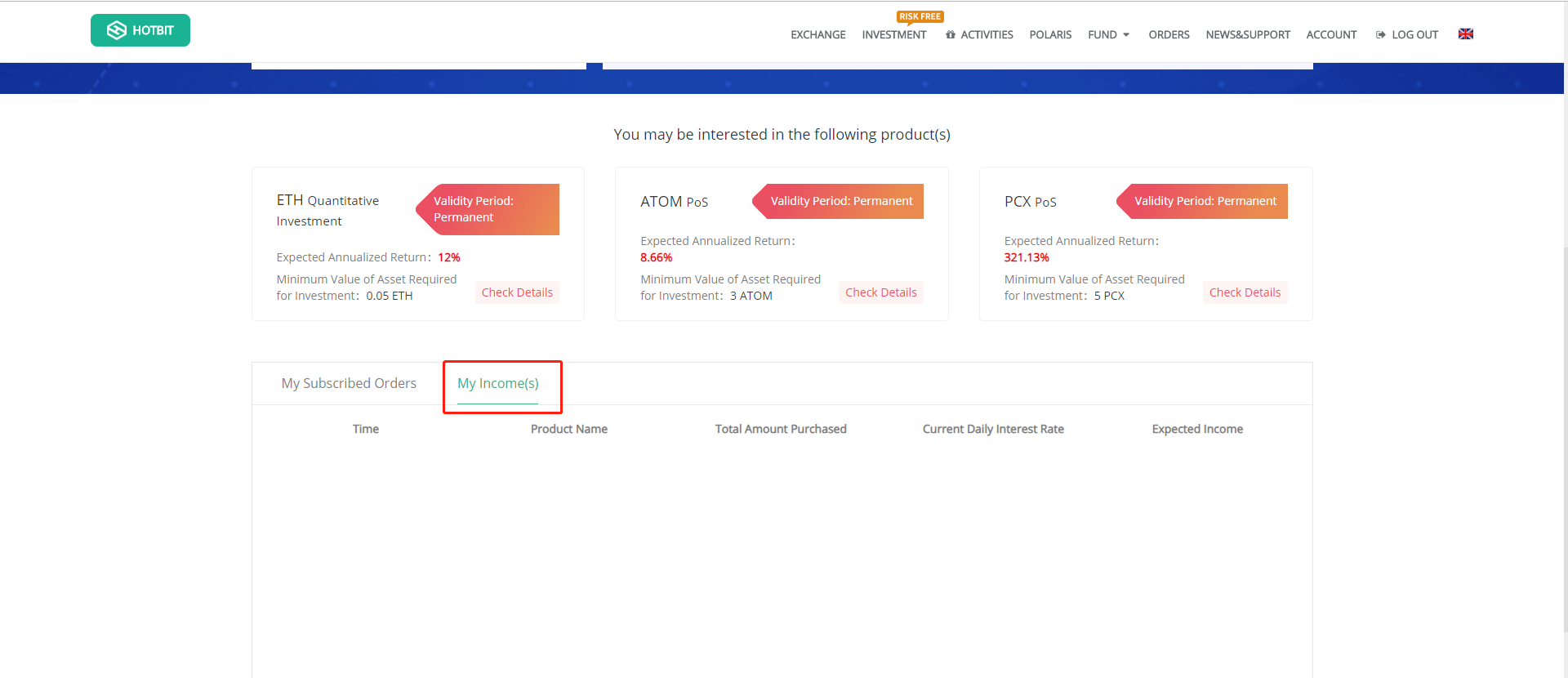Open the Orders page
Image resolution: width=1568 pixels, height=678 pixels.
pyautogui.click(x=1169, y=35)
